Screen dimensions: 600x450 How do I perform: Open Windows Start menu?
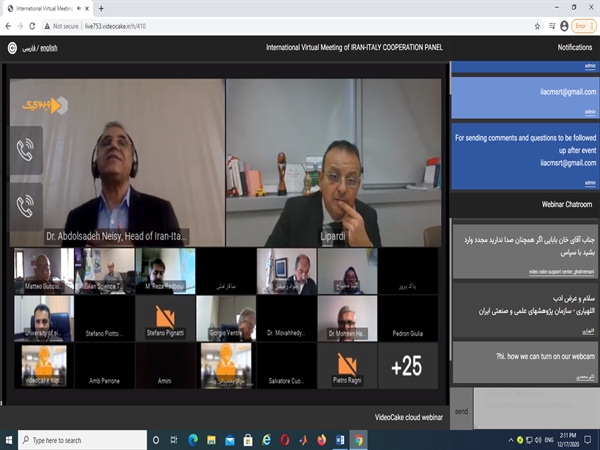[9, 440]
